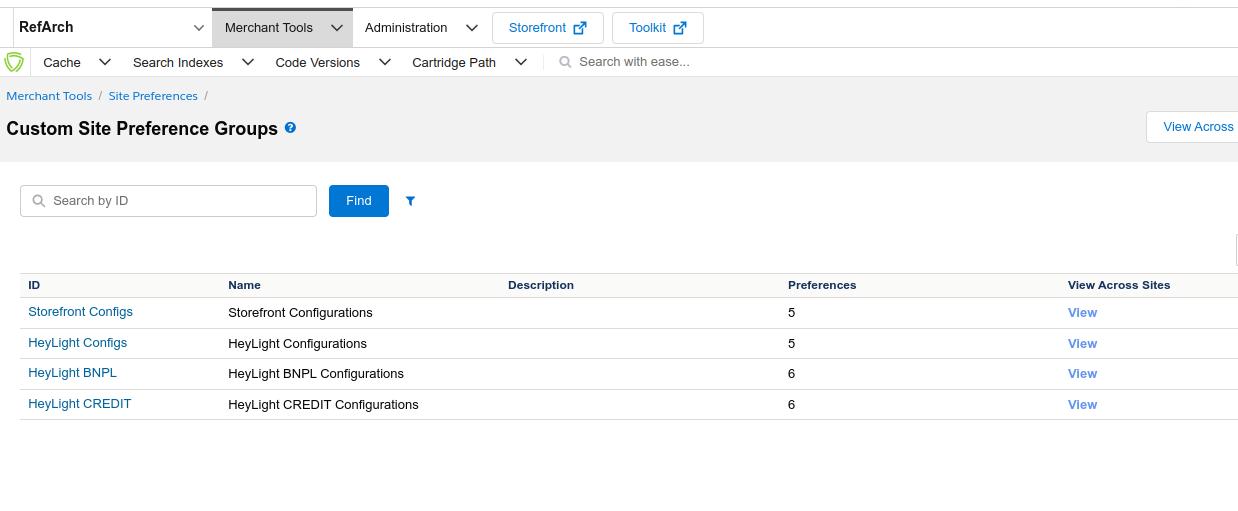Click the Name column header
The width and height of the screenshot is (1238, 511).
click(x=244, y=285)
